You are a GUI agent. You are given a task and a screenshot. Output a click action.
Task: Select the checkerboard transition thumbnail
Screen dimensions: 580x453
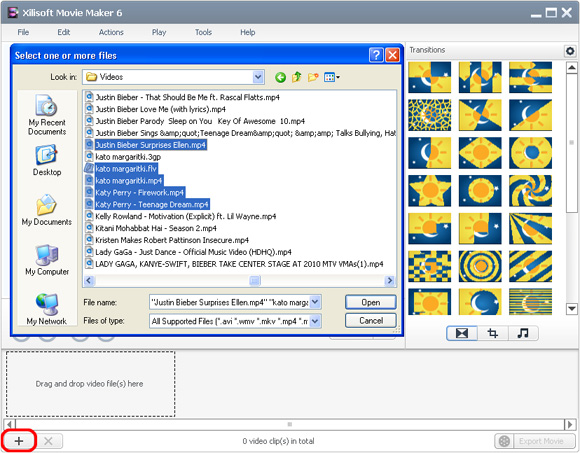pos(430,266)
